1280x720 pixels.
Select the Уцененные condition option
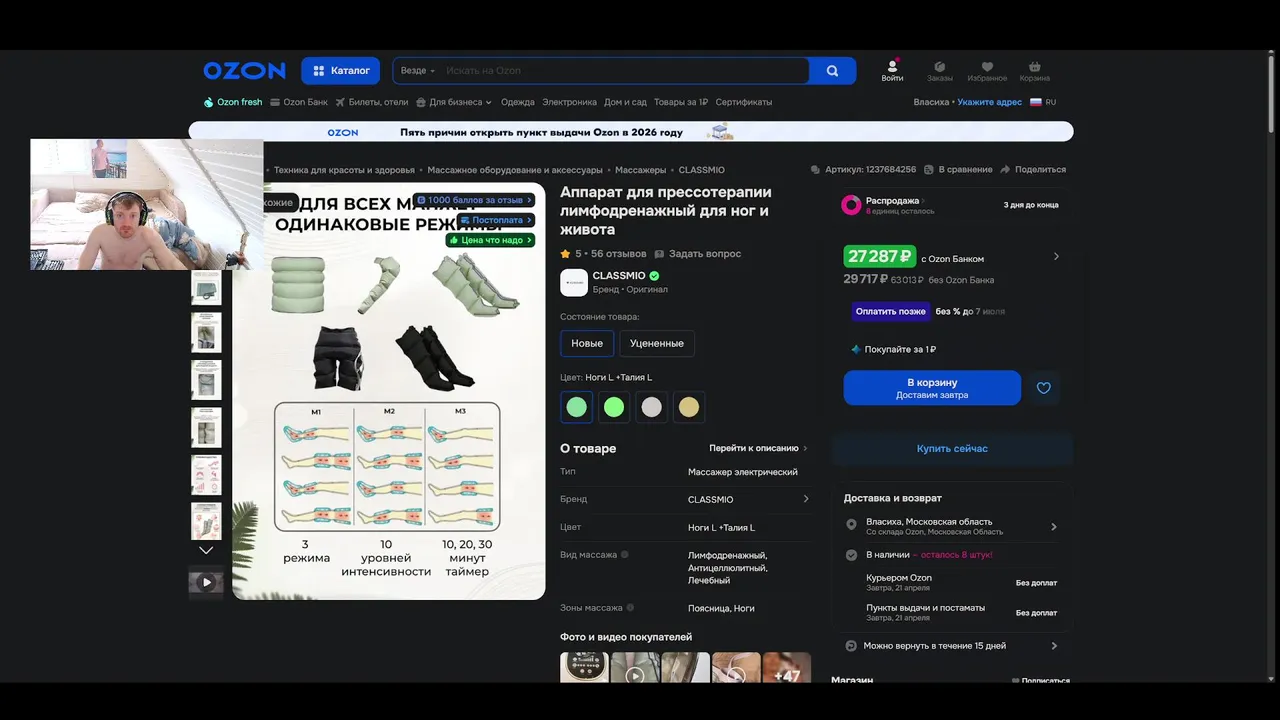(x=657, y=343)
